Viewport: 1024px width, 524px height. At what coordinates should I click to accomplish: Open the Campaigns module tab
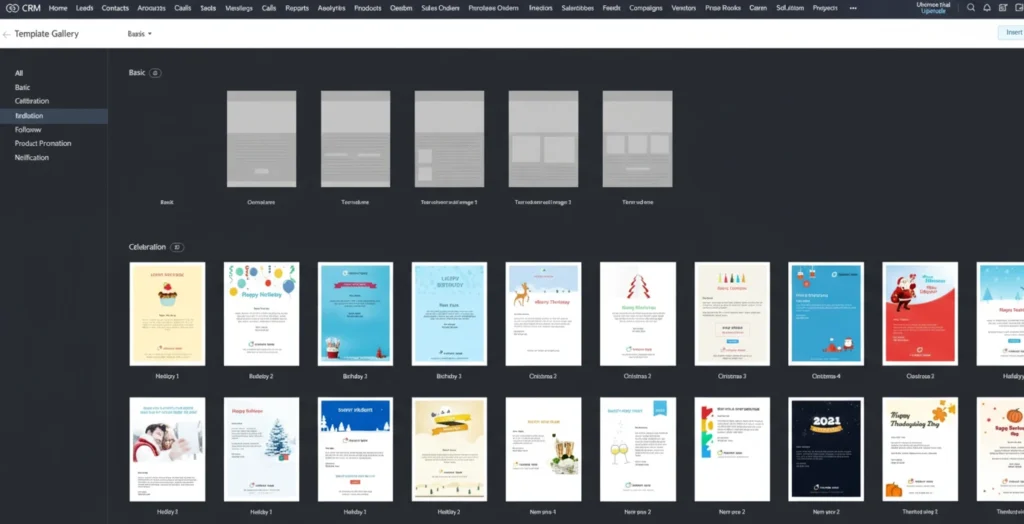[646, 8]
